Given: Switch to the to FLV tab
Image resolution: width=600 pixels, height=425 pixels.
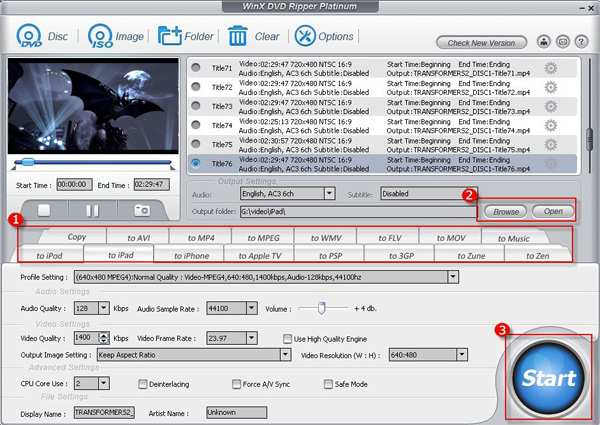Looking at the screenshot, I should pyautogui.click(x=390, y=238).
